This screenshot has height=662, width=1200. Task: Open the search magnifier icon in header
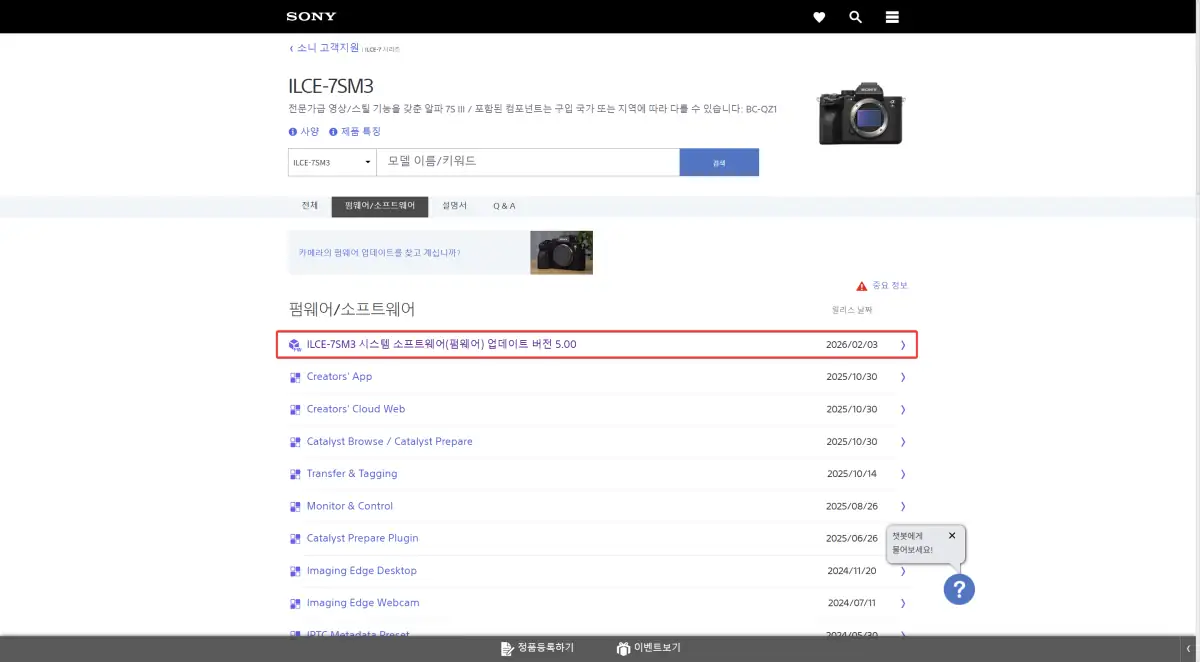[x=855, y=17]
